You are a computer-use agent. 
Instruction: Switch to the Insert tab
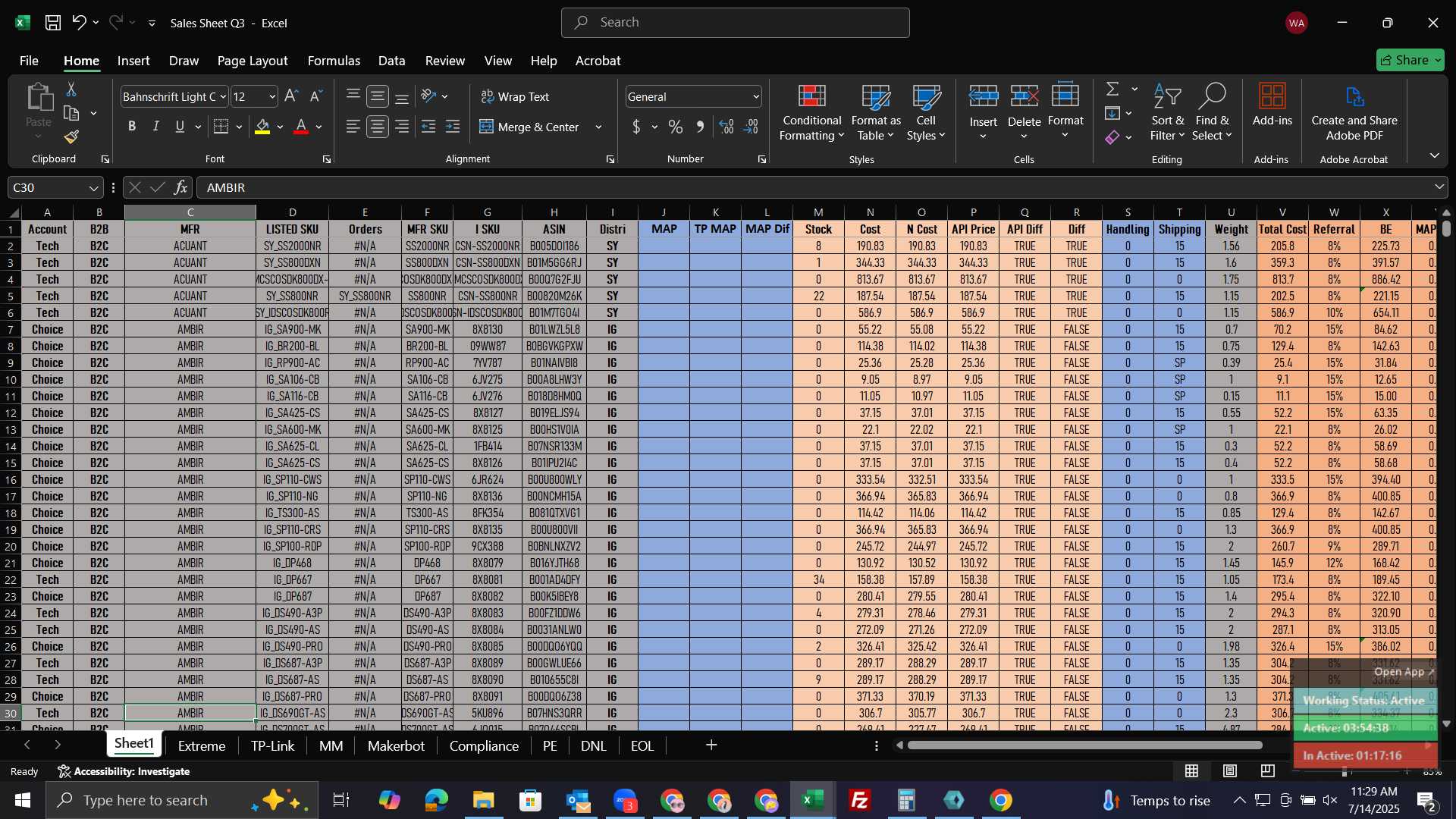tap(133, 61)
